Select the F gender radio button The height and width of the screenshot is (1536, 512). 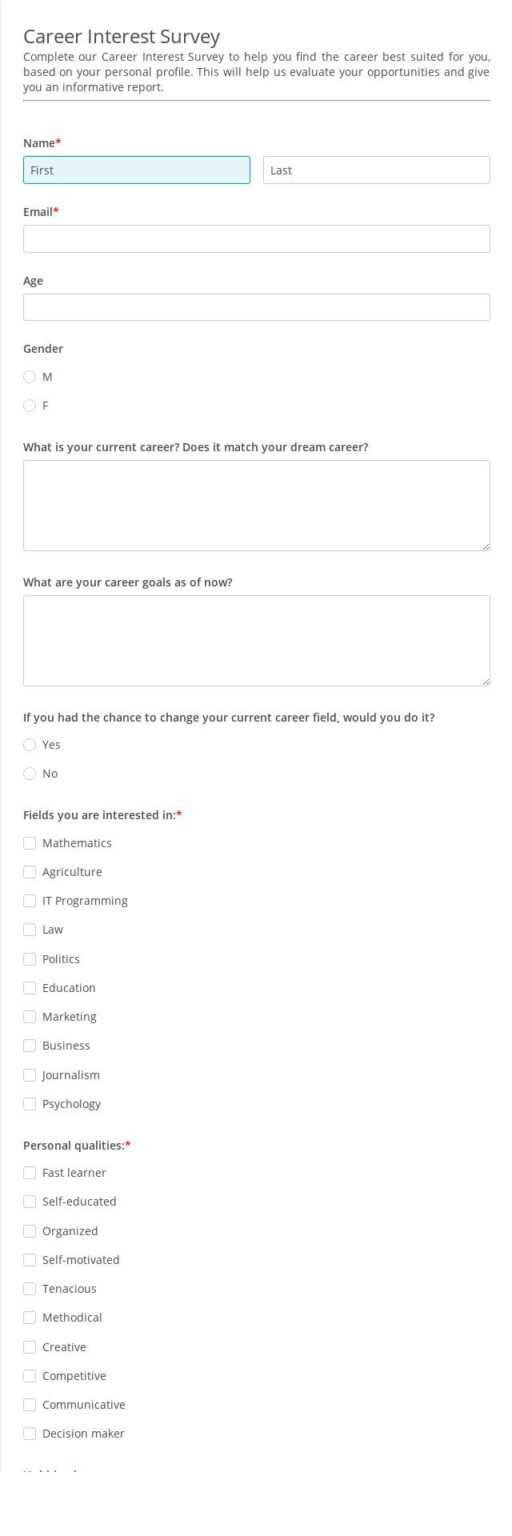coord(30,406)
